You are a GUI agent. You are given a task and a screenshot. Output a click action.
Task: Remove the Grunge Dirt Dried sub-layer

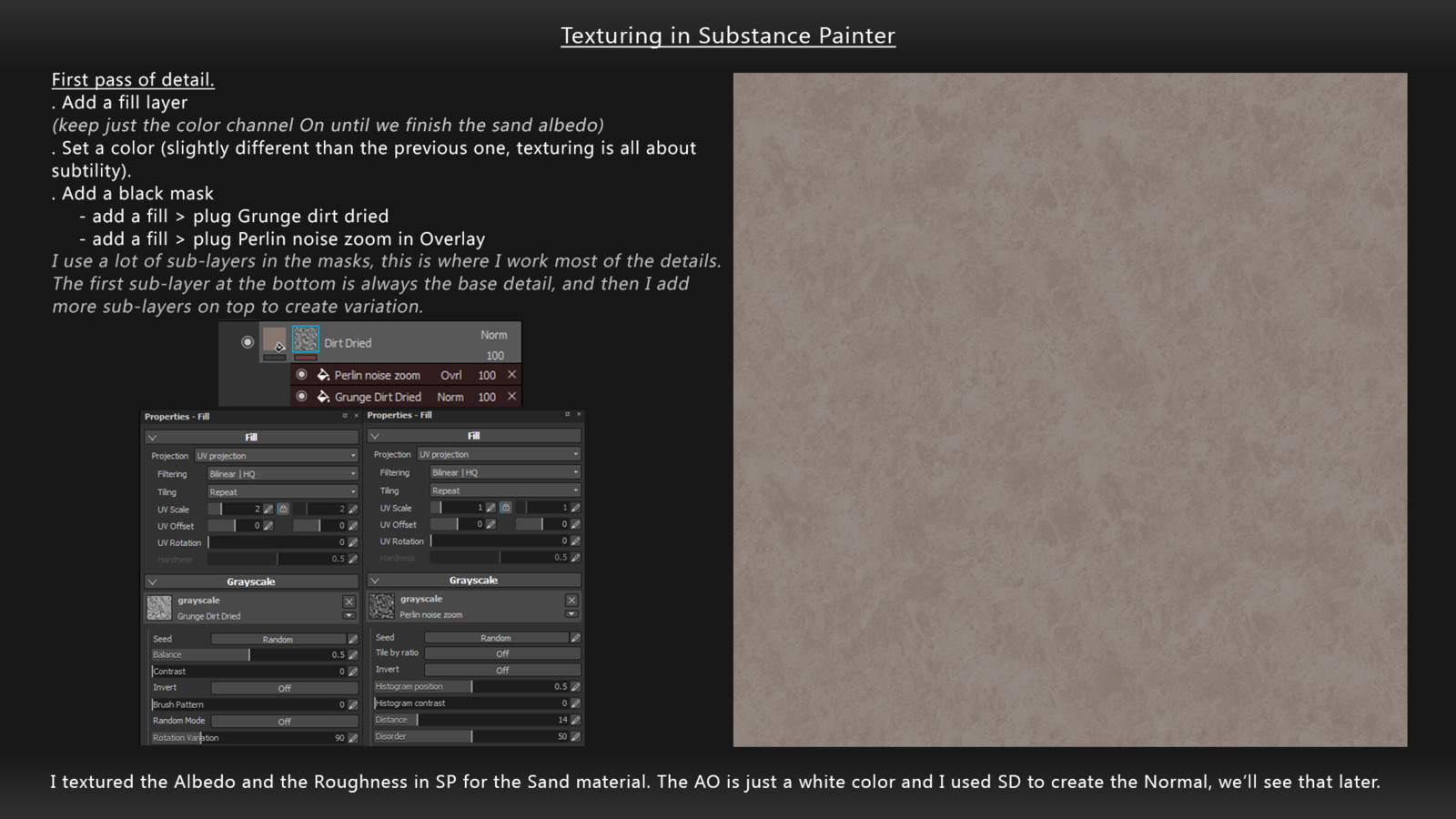click(511, 396)
